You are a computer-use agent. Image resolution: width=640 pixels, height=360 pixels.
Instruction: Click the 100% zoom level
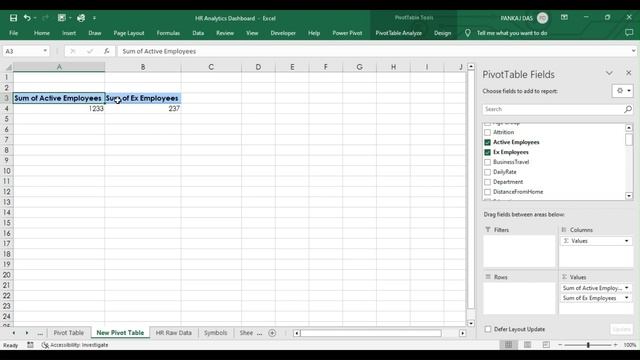pyautogui.click(x=630, y=345)
